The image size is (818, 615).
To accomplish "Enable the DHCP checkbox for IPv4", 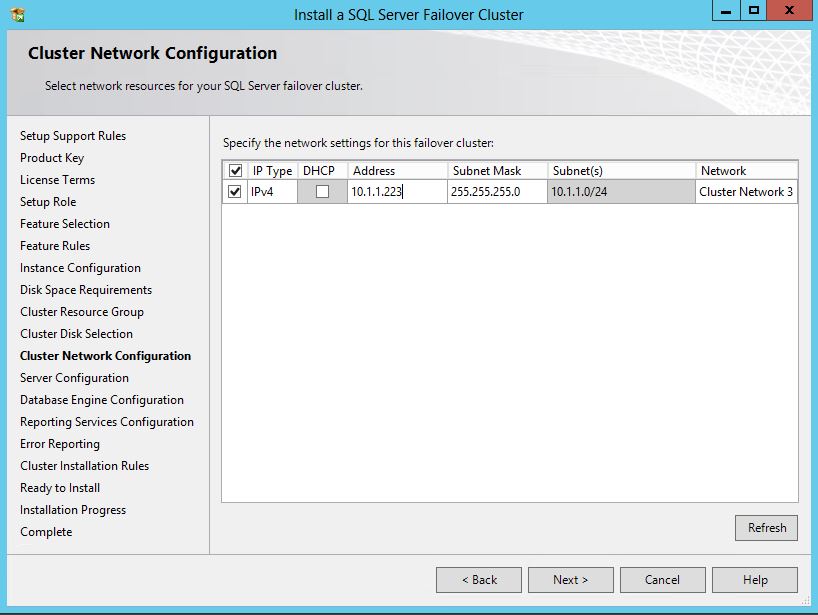I will [x=322, y=191].
